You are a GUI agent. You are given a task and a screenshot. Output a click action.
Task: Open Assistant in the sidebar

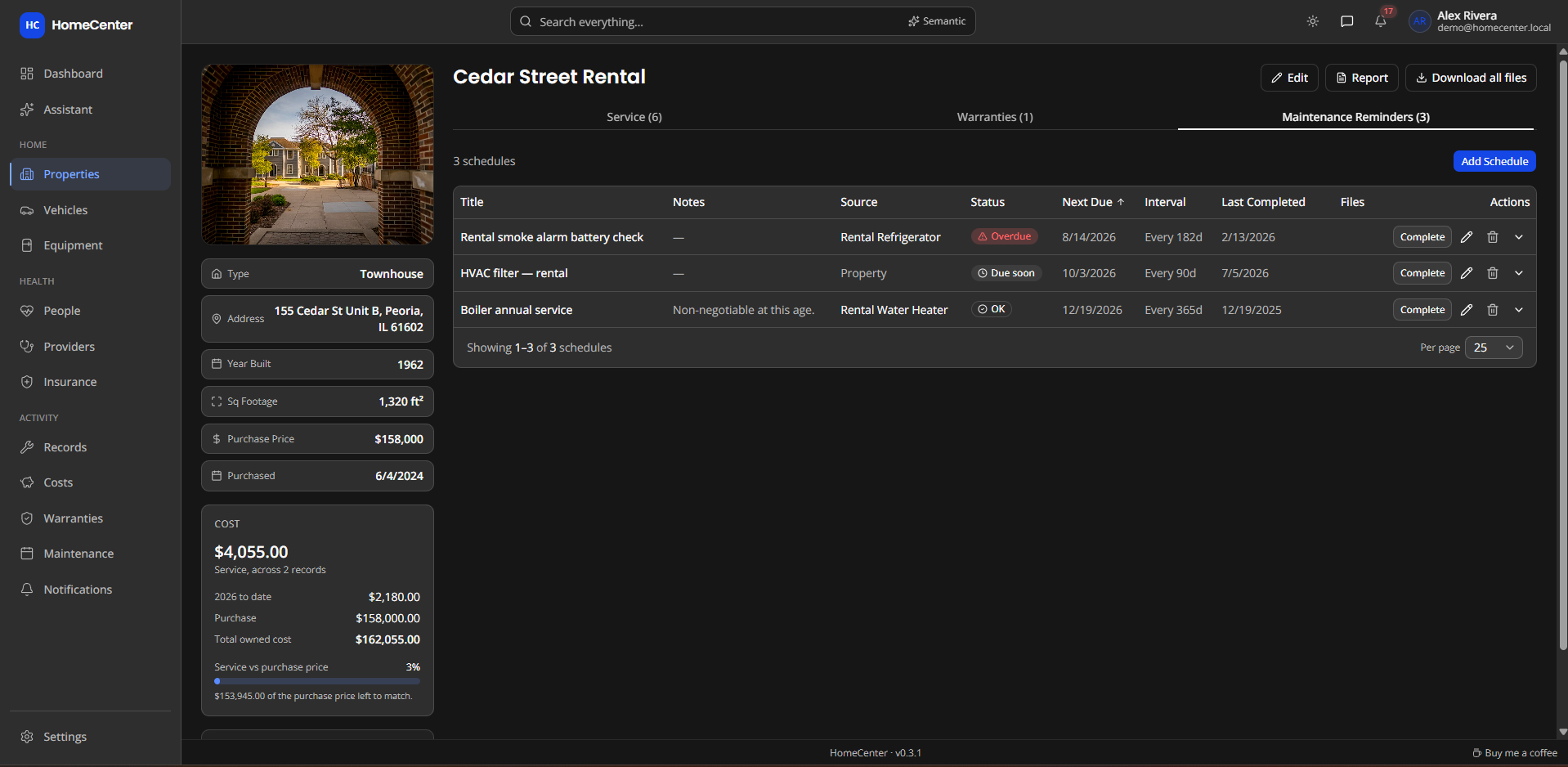(x=90, y=110)
